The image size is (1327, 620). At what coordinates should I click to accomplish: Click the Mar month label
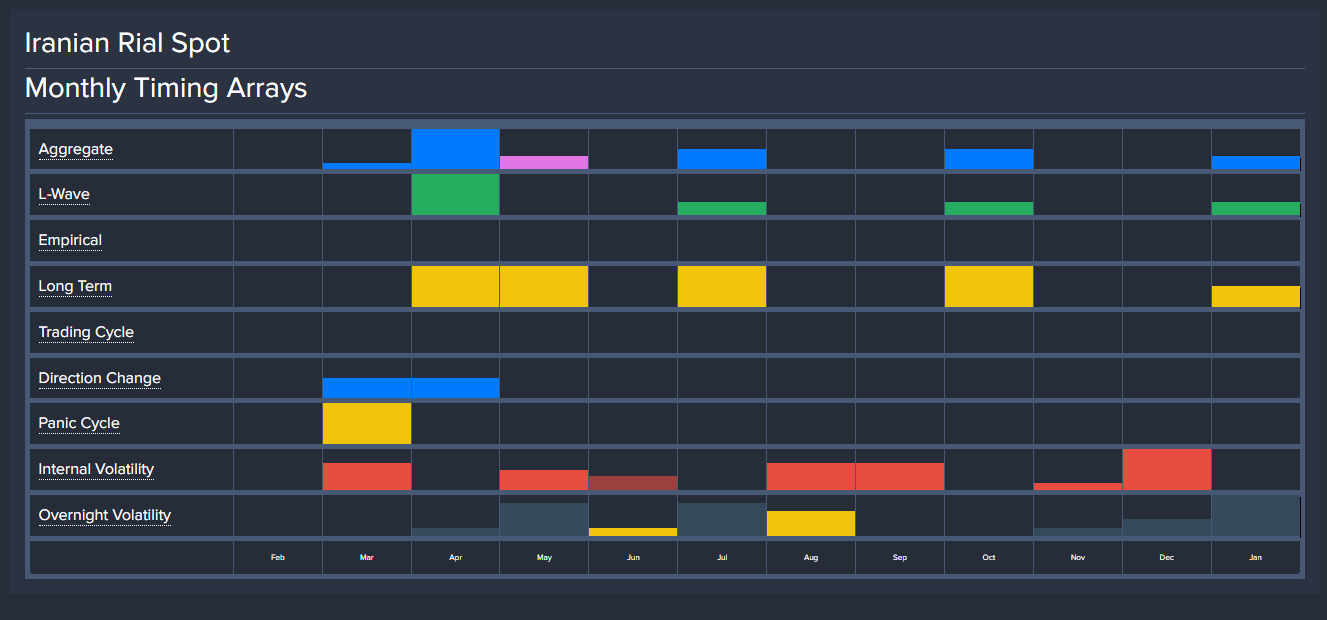[367, 557]
